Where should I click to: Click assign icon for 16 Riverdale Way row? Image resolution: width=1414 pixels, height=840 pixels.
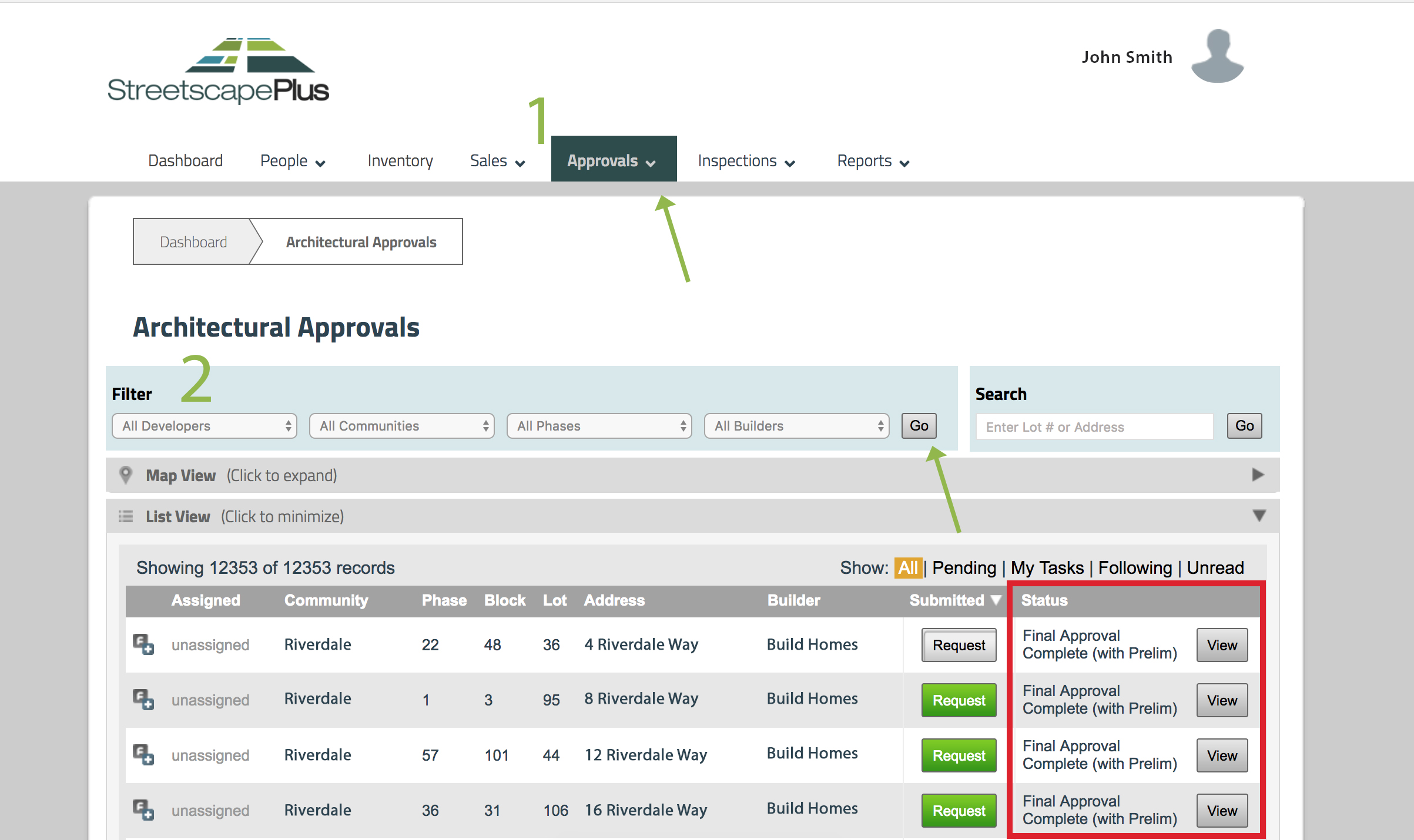(x=143, y=810)
